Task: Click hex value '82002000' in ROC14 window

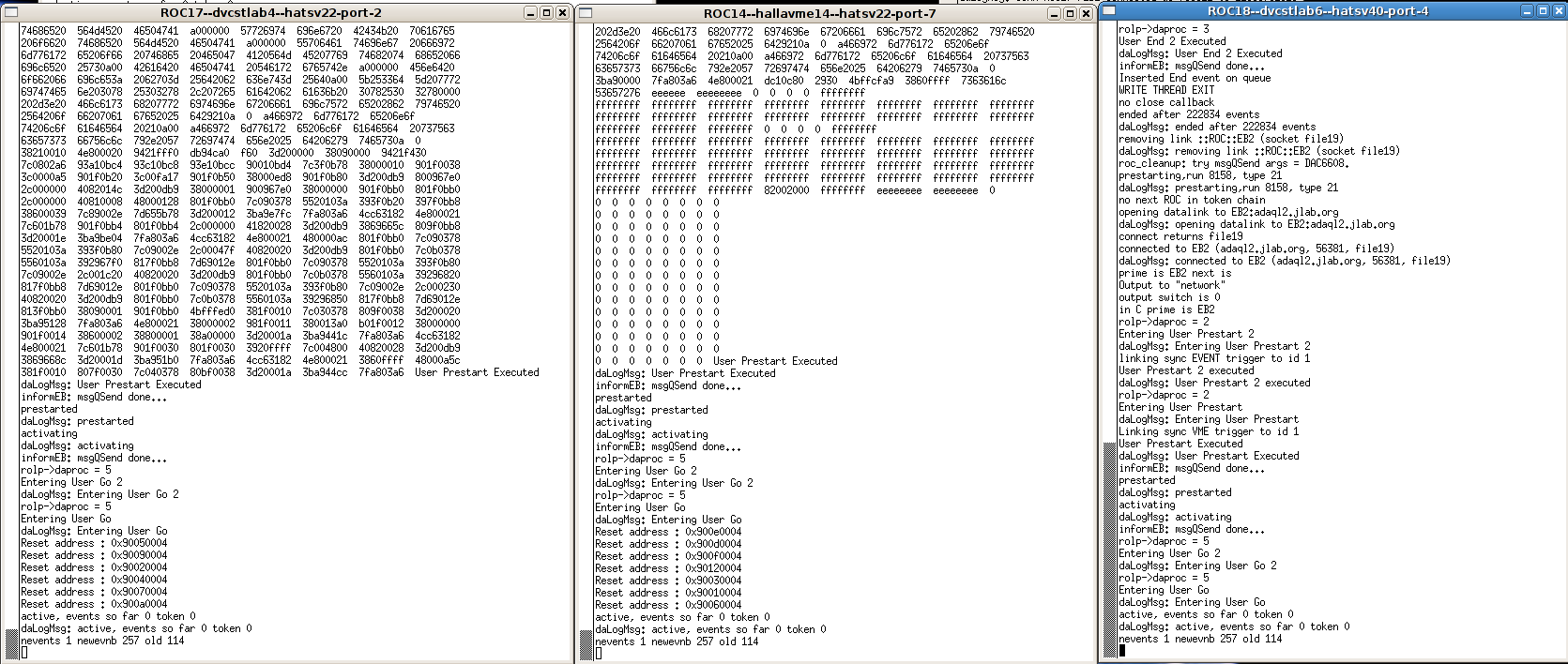Action: pyautogui.click(x=786, y=190)
